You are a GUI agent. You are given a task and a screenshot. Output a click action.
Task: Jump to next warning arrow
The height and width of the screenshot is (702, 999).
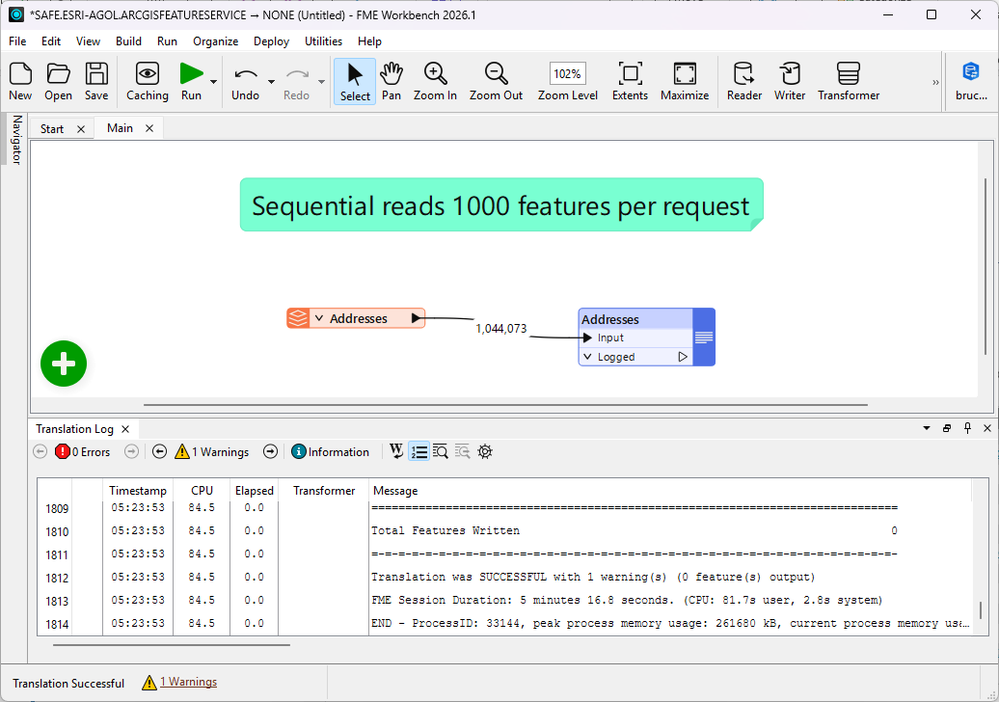point(270,452)
